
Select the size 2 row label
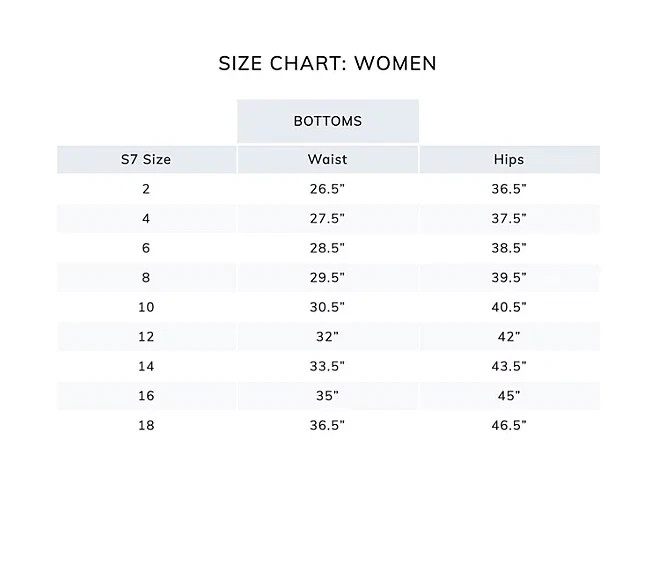coord(146,189)
